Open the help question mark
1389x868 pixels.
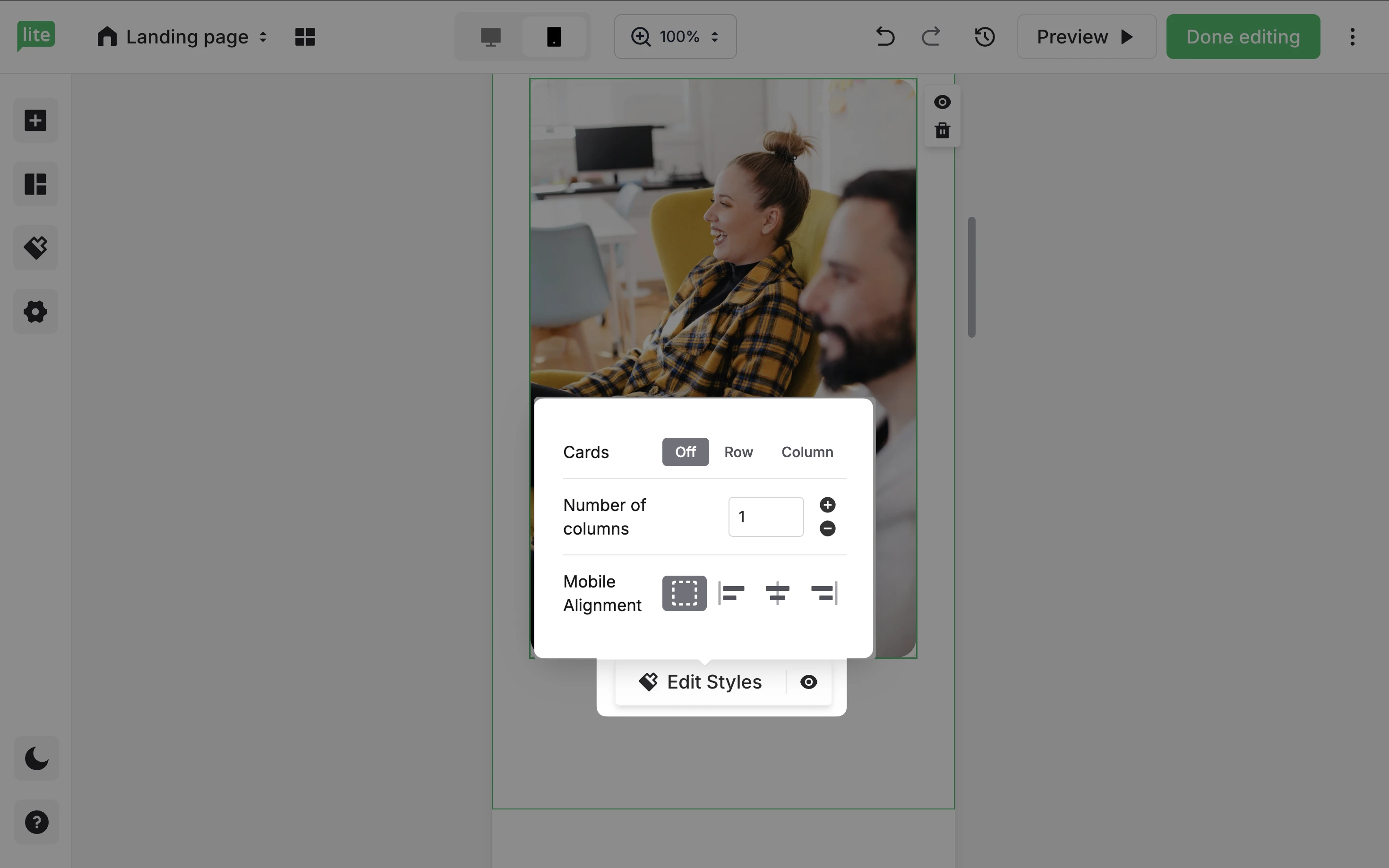(x=36, y=822)
